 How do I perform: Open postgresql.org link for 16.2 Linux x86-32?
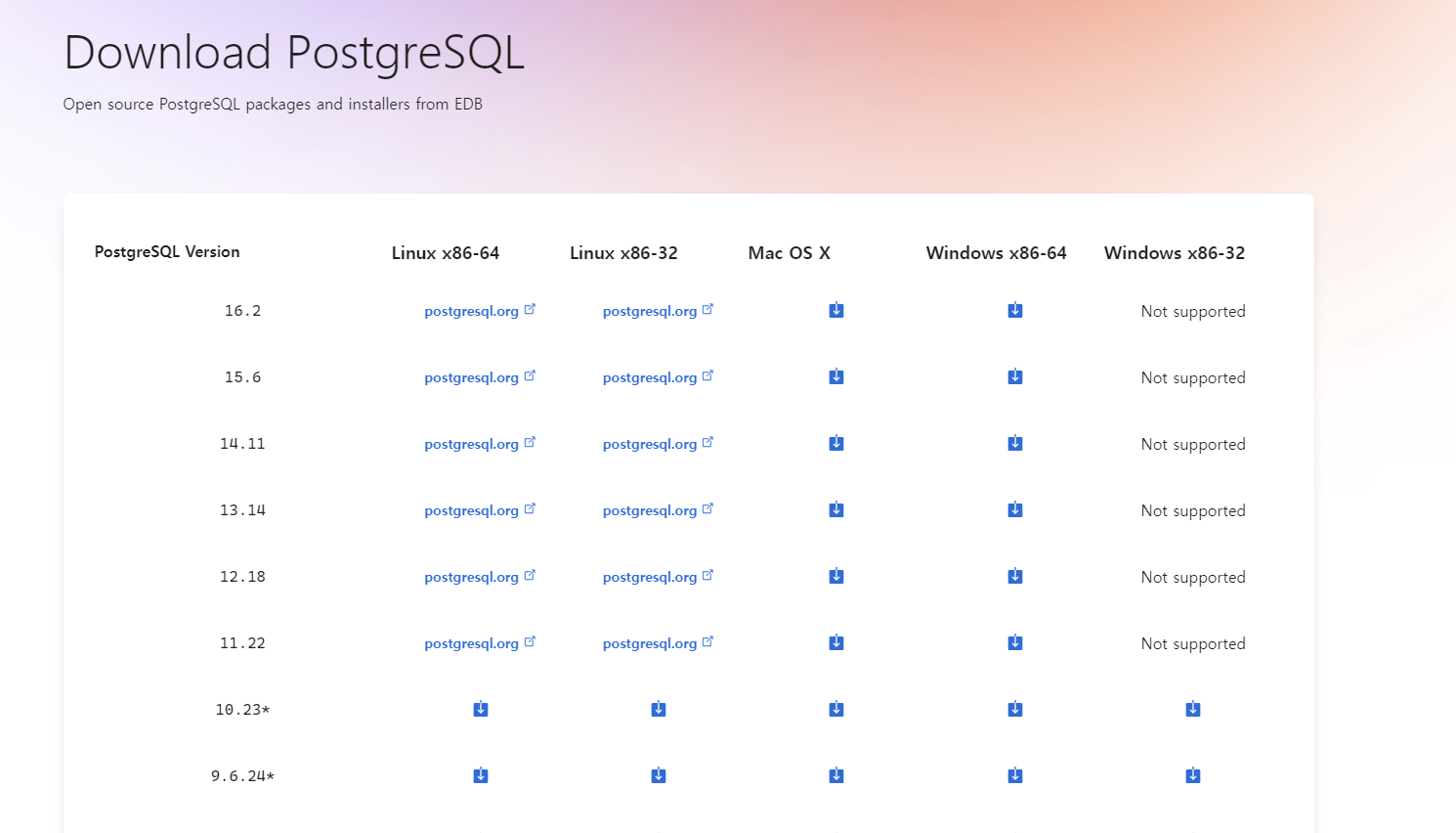[x=659, y=311]
